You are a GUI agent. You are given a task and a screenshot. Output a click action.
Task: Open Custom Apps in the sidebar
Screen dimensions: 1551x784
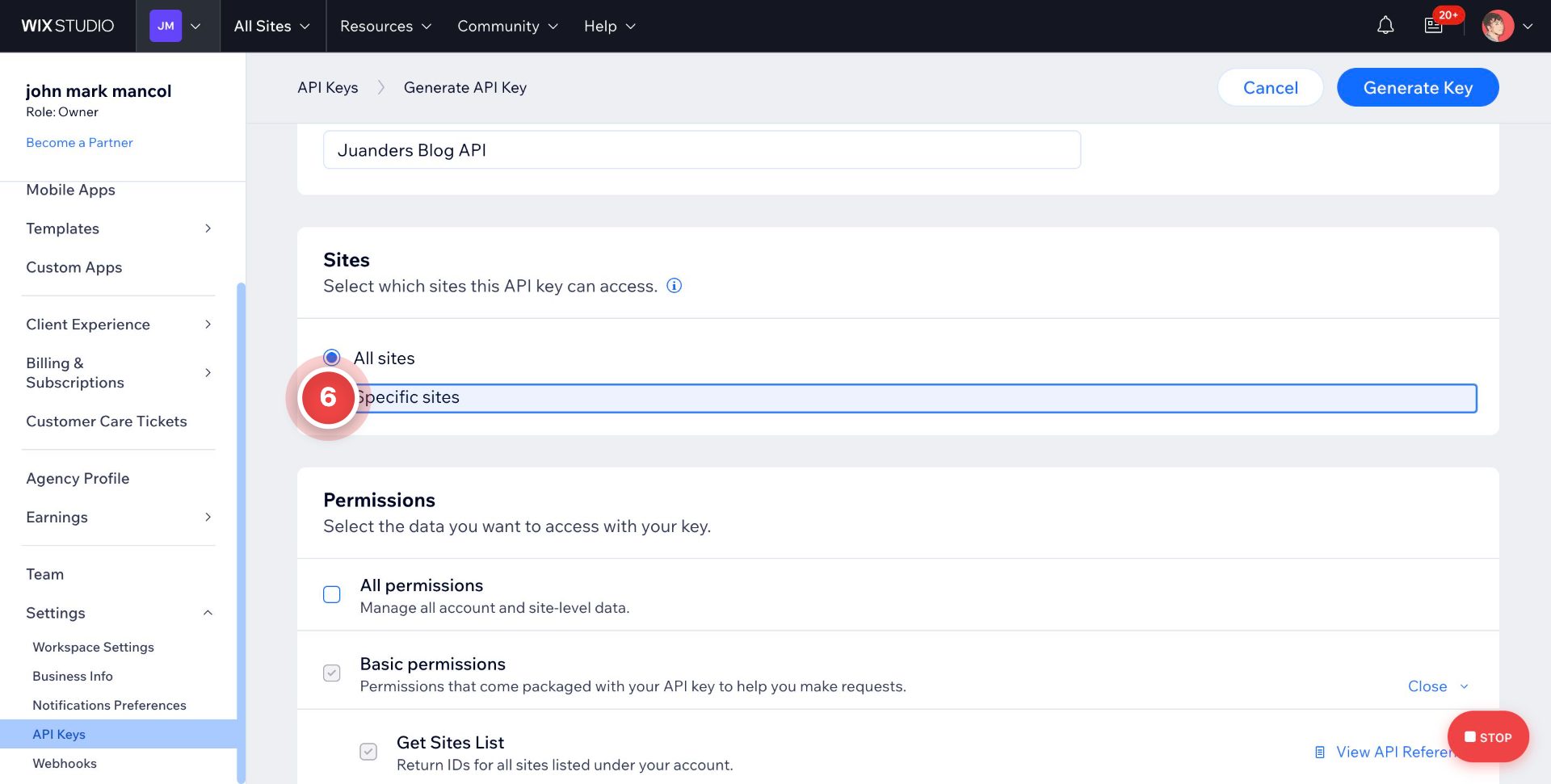pos(74,267)
